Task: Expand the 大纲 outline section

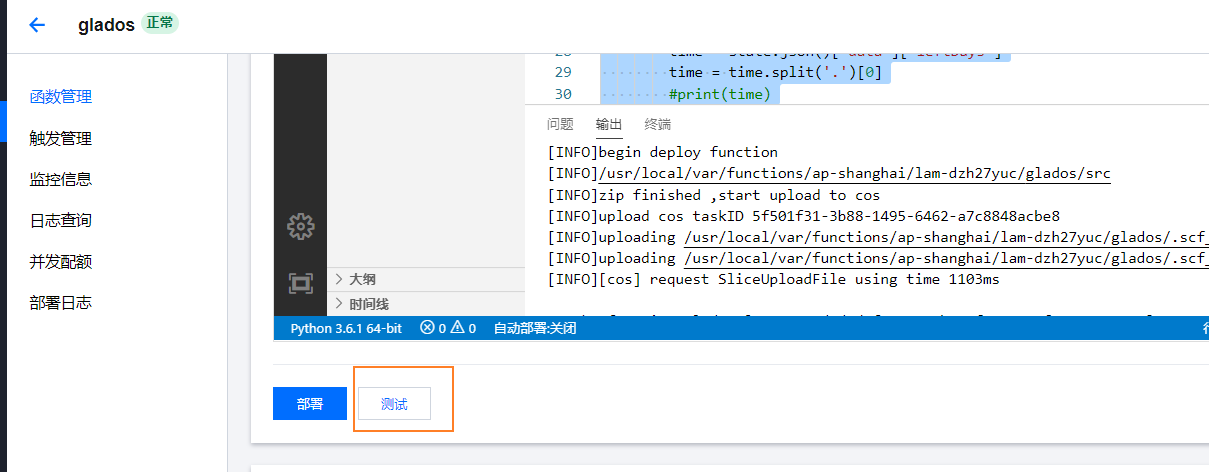Action: tap(426, 279)
